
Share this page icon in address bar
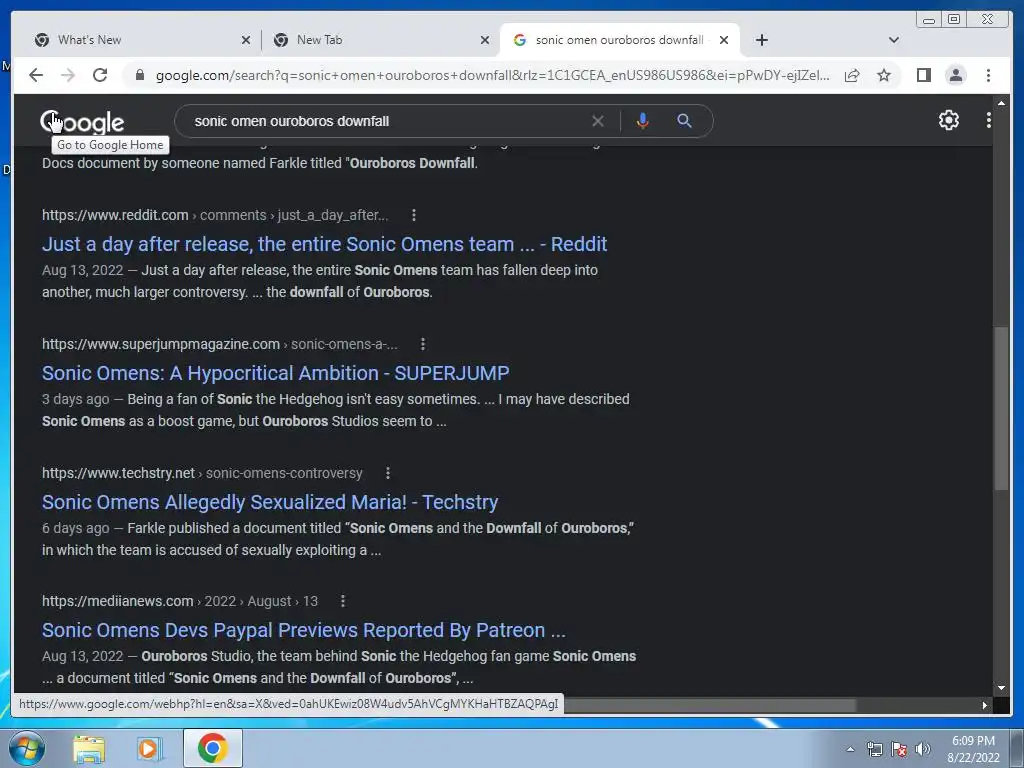click(852, 75)
